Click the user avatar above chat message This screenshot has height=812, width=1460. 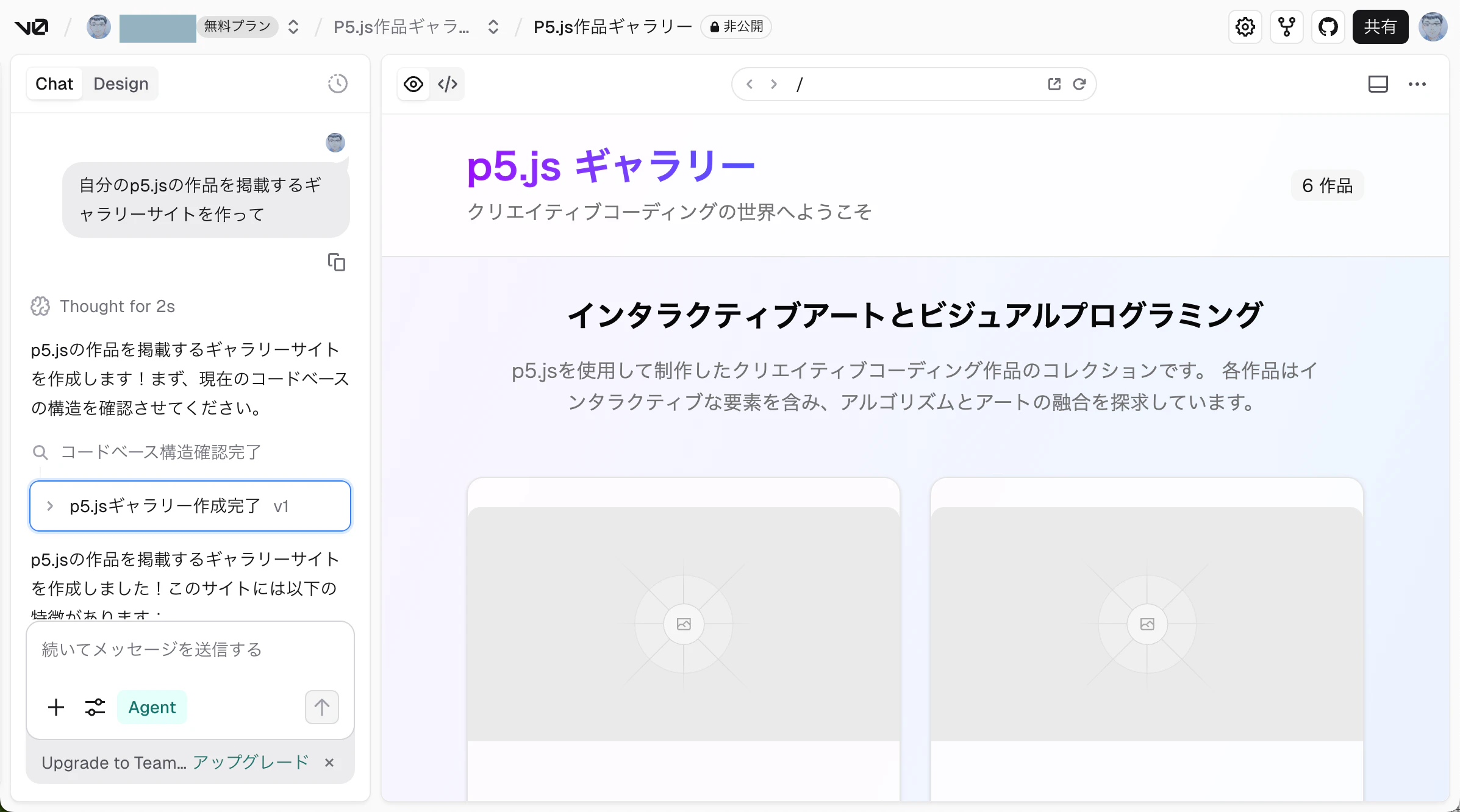(335, 143)
